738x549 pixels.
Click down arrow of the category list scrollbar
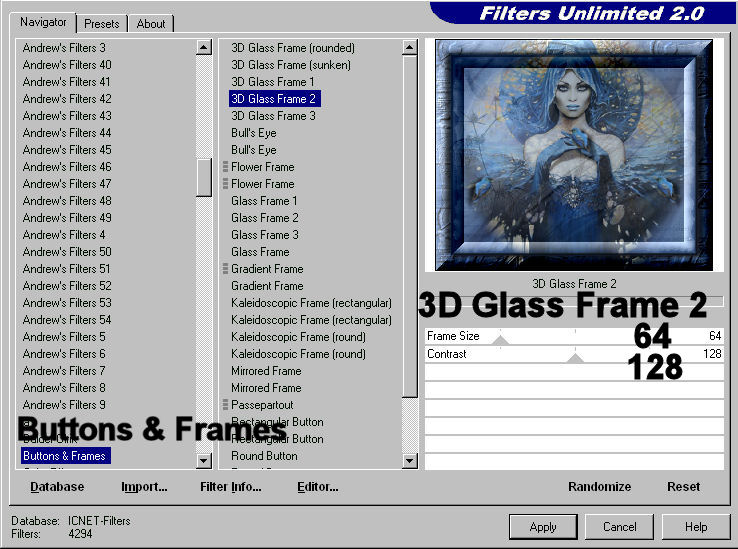pyautogui.click(x=204, y=460)
